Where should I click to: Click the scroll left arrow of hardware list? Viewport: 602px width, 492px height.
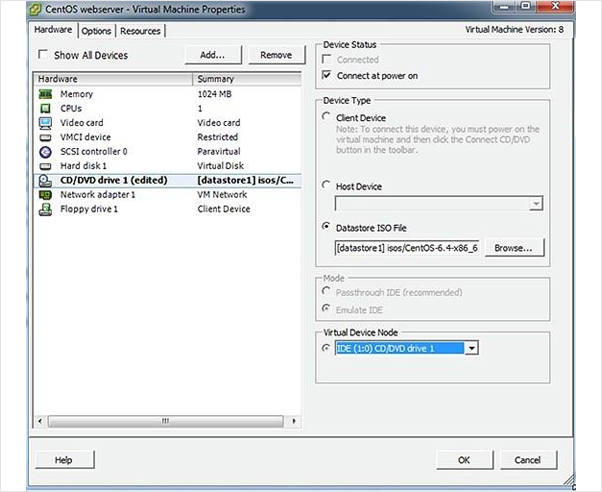[40, 421]
